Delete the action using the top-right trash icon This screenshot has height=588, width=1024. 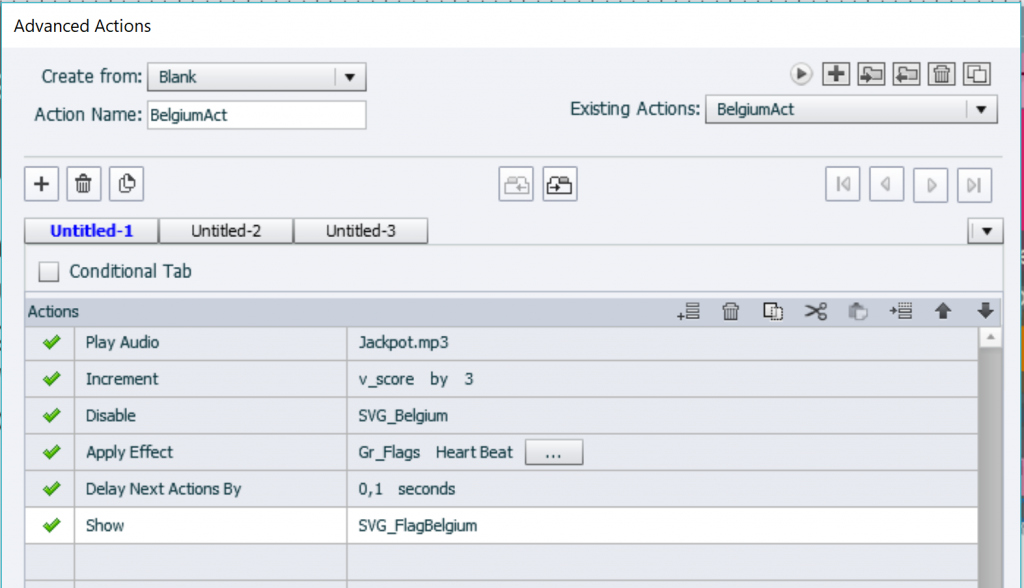[x=942, y=73]
